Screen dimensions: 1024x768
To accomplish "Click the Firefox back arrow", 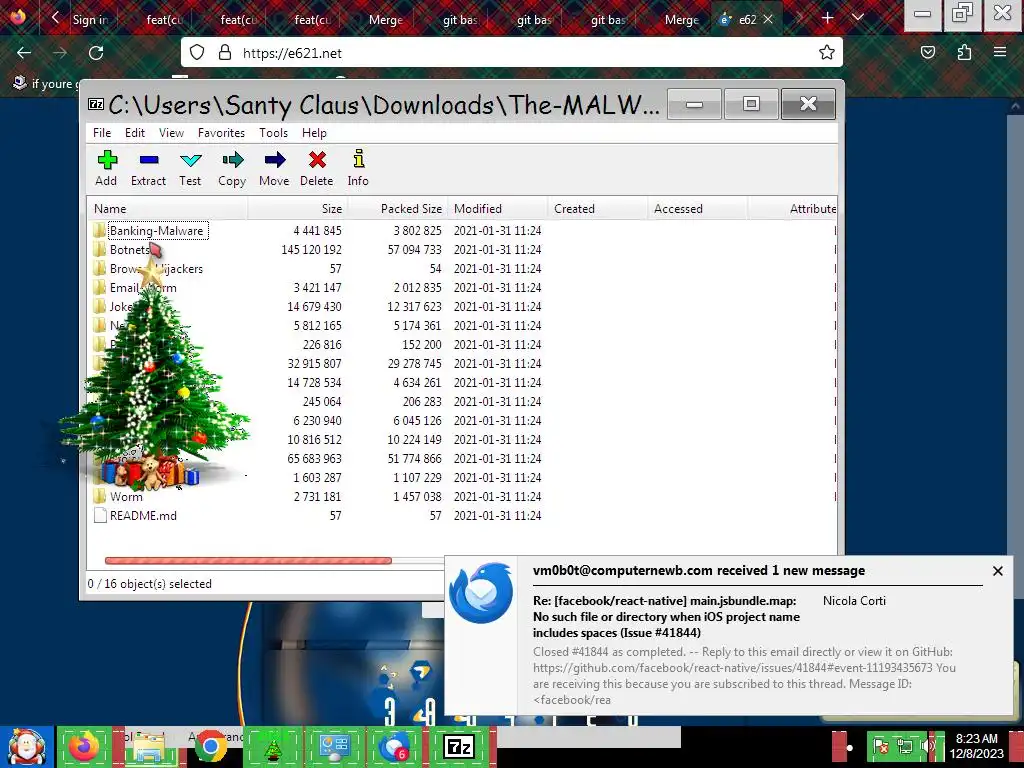I will 24,53.
